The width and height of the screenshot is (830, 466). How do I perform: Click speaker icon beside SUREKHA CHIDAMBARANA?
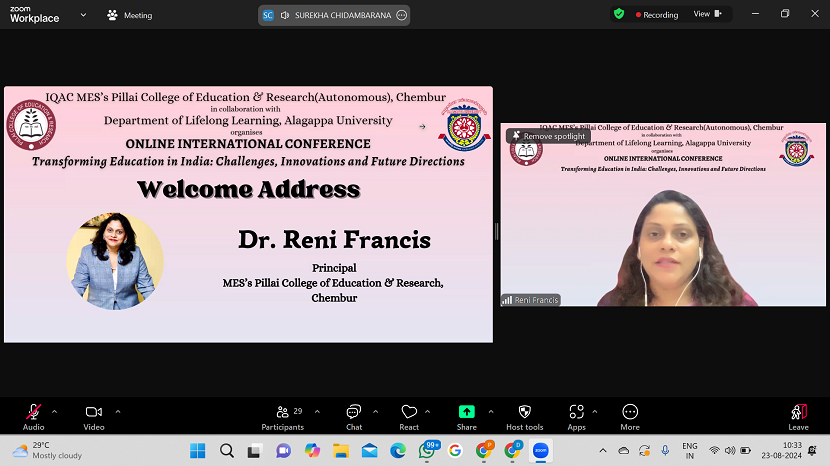[285, 15]
